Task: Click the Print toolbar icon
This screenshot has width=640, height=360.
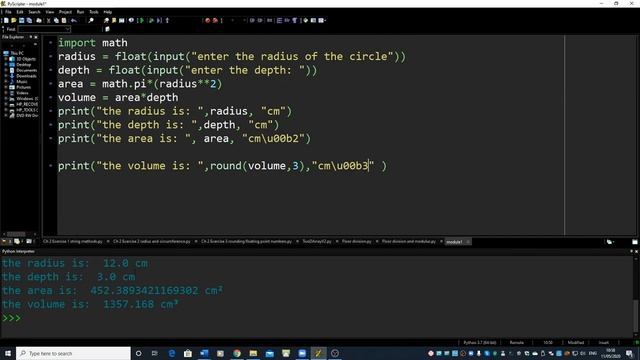Action: pos(39,20)
